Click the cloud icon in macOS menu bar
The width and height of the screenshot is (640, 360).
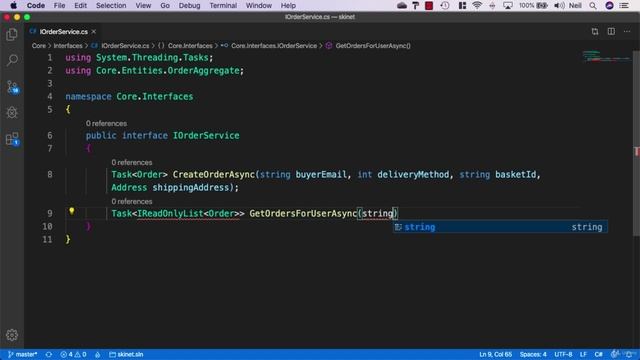tap(402, 5)
